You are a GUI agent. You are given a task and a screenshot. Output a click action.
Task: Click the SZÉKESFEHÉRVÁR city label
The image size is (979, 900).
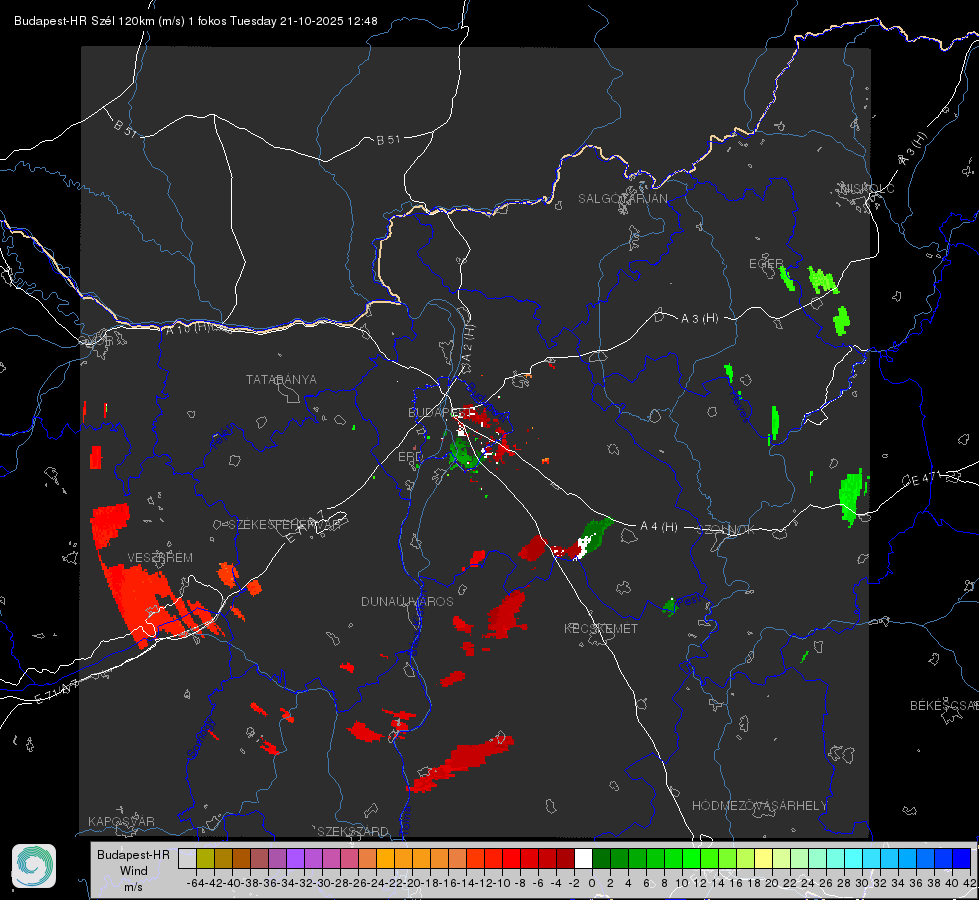tap(287, 525)
